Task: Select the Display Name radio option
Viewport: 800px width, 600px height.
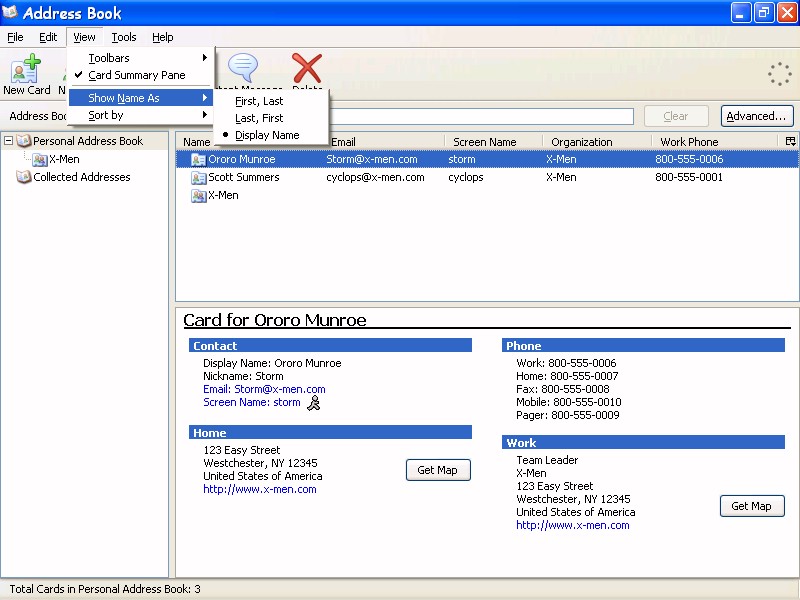Action: coord(271,135)
